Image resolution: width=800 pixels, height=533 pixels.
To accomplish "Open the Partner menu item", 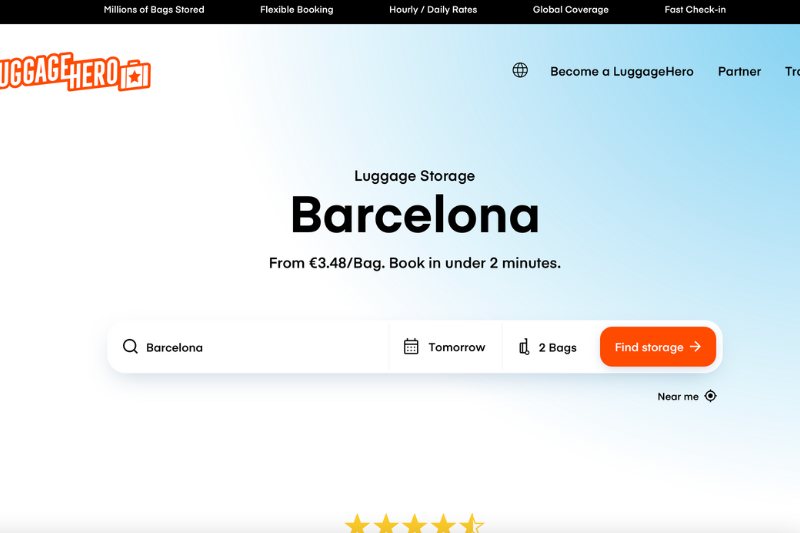I will (x=739, y=71).
